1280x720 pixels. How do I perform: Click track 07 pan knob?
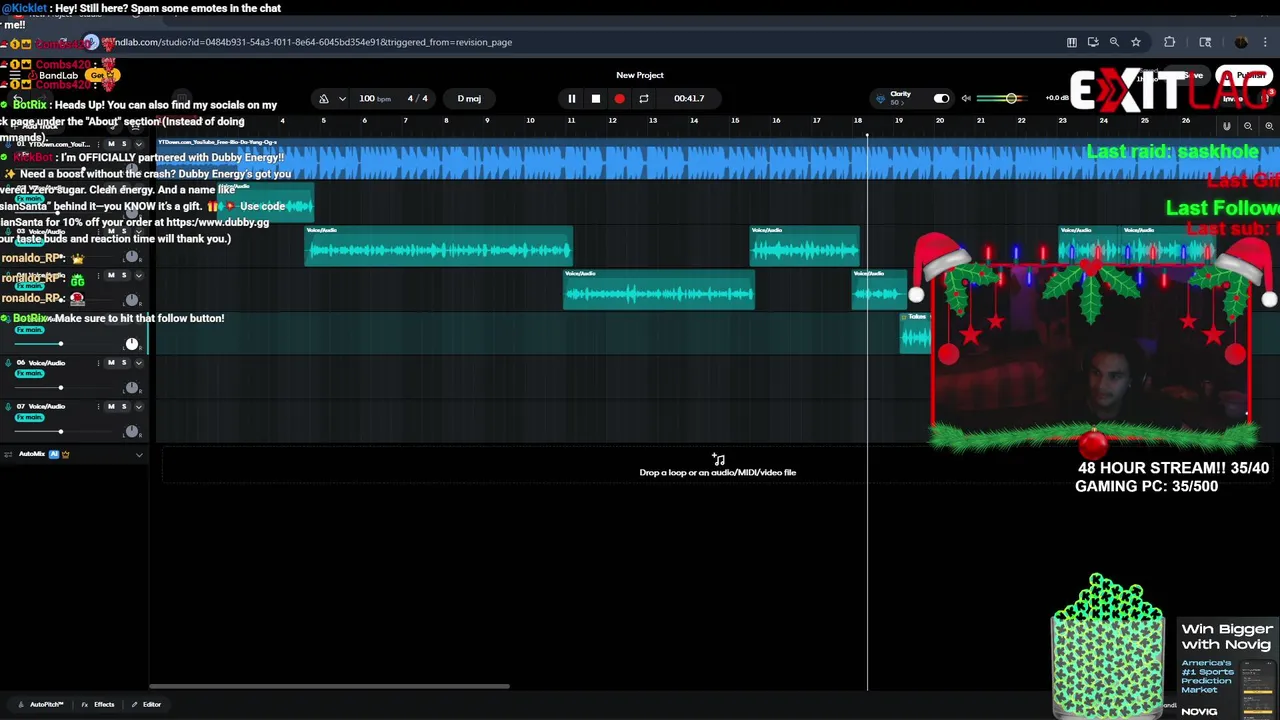click(131, 432)
